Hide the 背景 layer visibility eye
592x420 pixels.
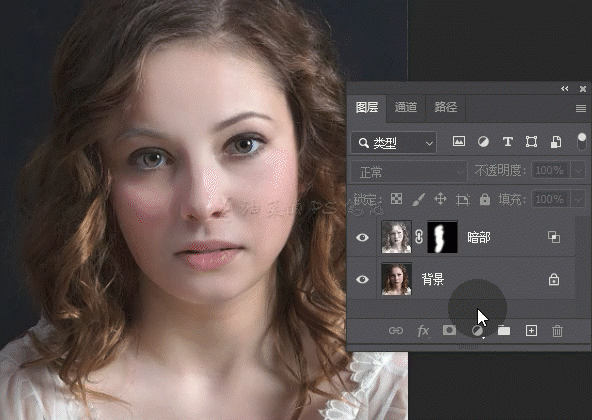click(x=362, y=279)
